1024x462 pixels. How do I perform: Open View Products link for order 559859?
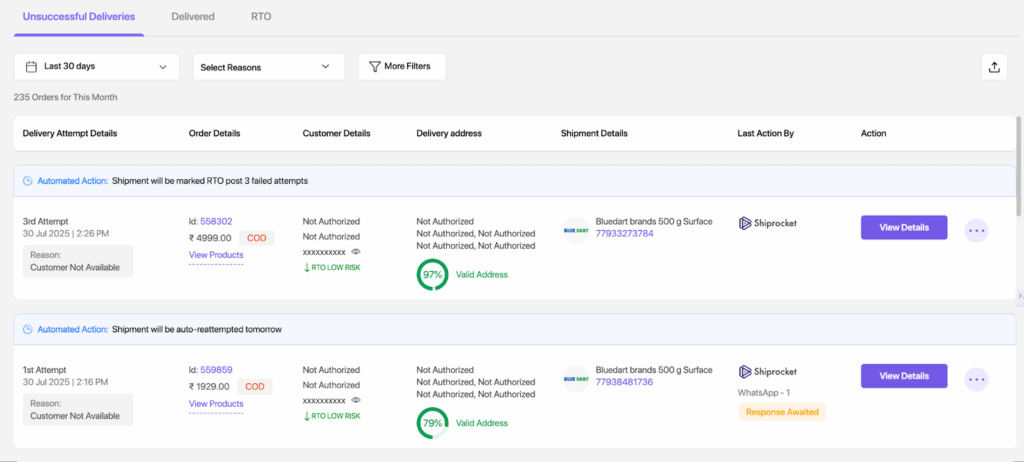tap(216, 404)
